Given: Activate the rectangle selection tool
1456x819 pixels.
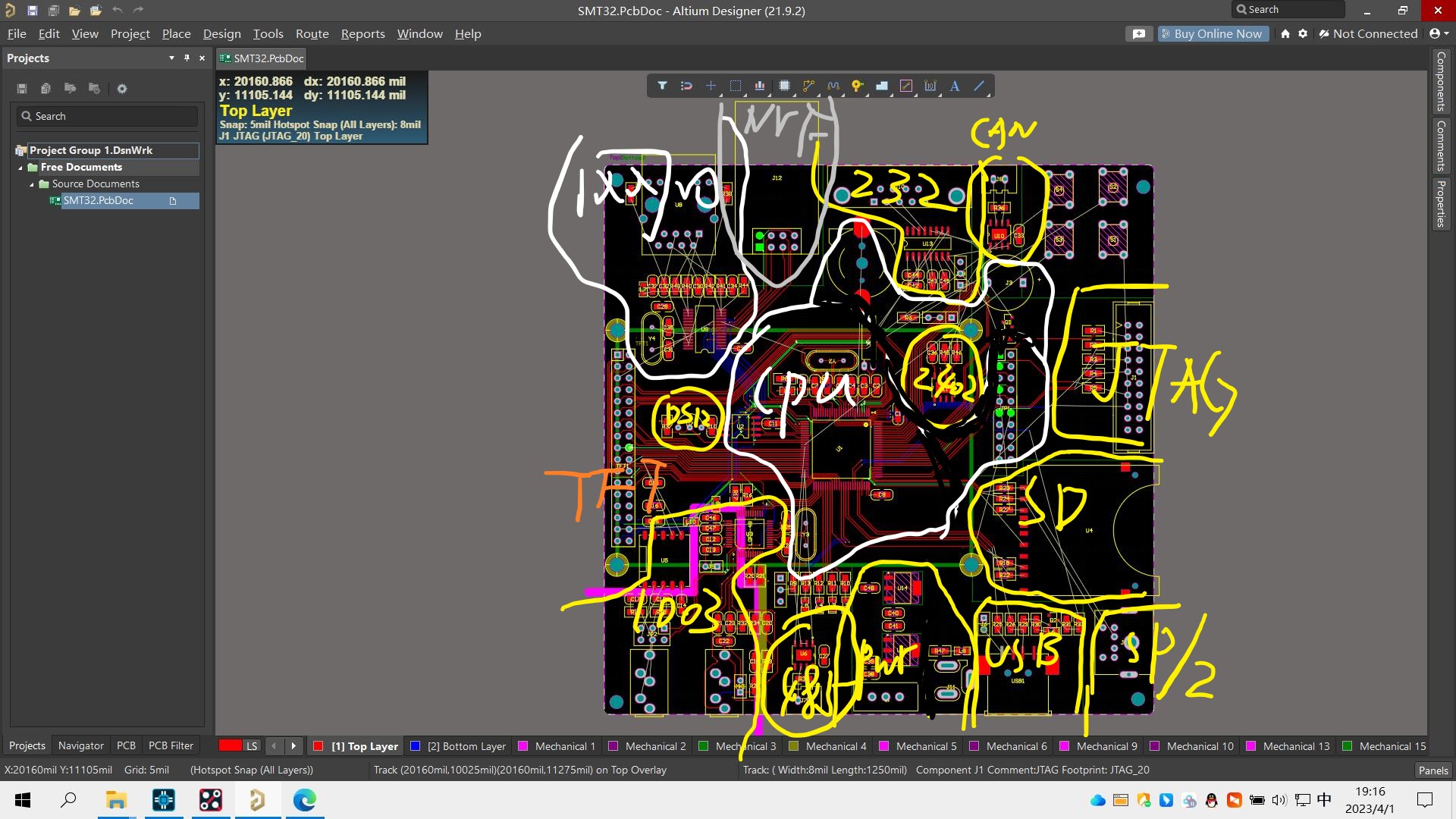Looking at the screenshot, I should pyautogui.click(x=736, y=86).
